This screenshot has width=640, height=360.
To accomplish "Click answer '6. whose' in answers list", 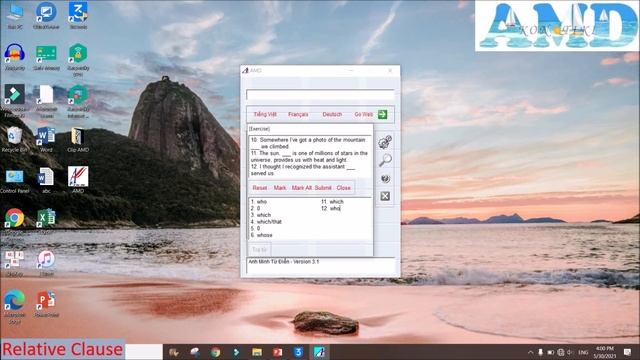I will point(261,235).
